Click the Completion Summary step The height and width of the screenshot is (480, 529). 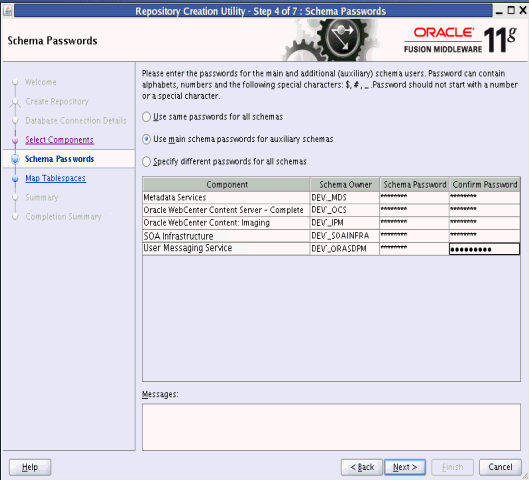(63, 217)
